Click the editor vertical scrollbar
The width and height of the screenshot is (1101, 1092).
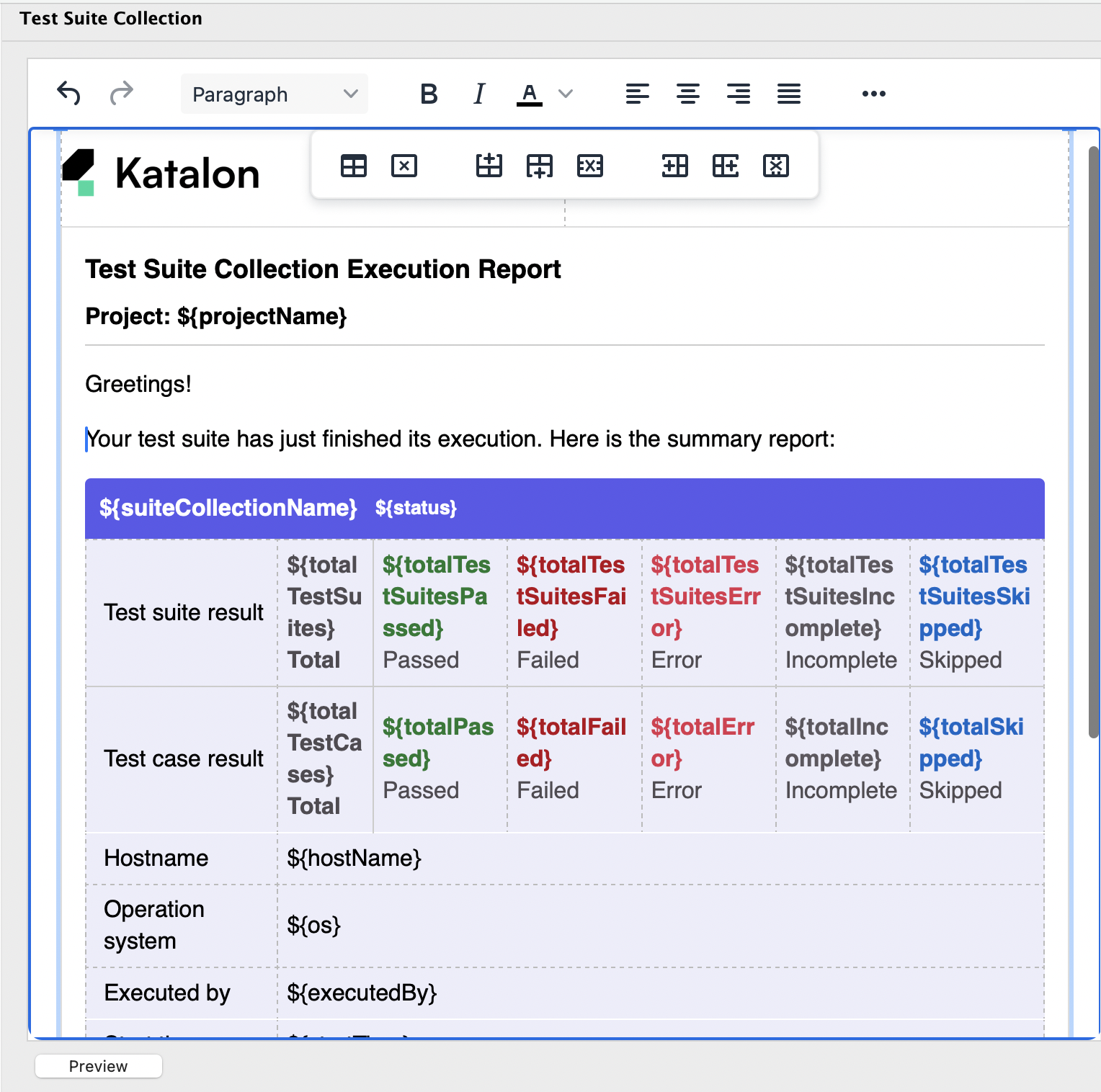1093,442
